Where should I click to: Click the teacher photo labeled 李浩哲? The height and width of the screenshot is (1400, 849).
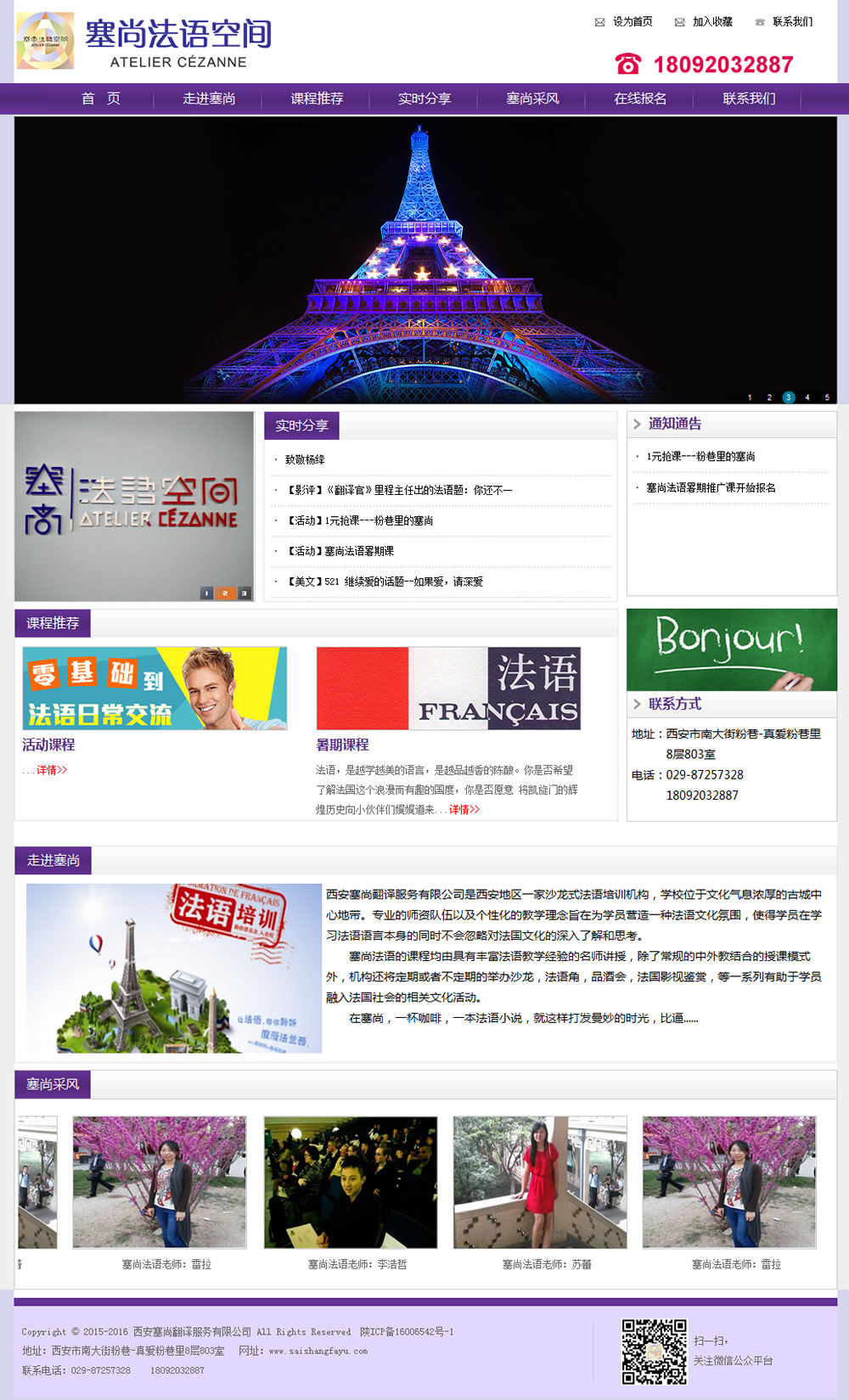coord(351,1182)
